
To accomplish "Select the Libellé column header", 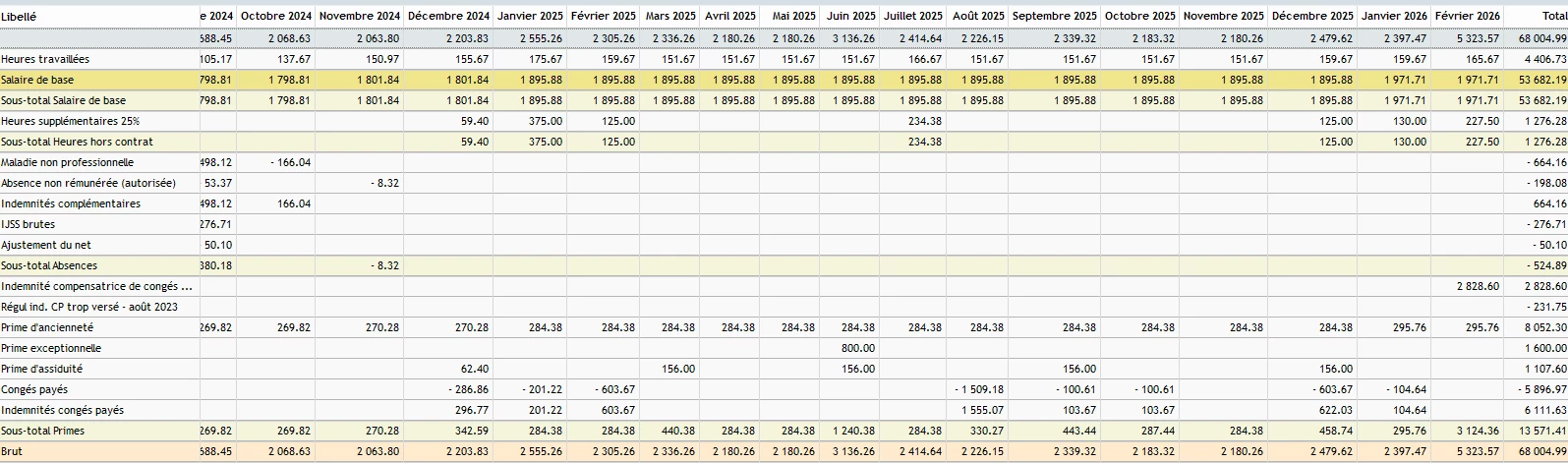I will [19, 16].
